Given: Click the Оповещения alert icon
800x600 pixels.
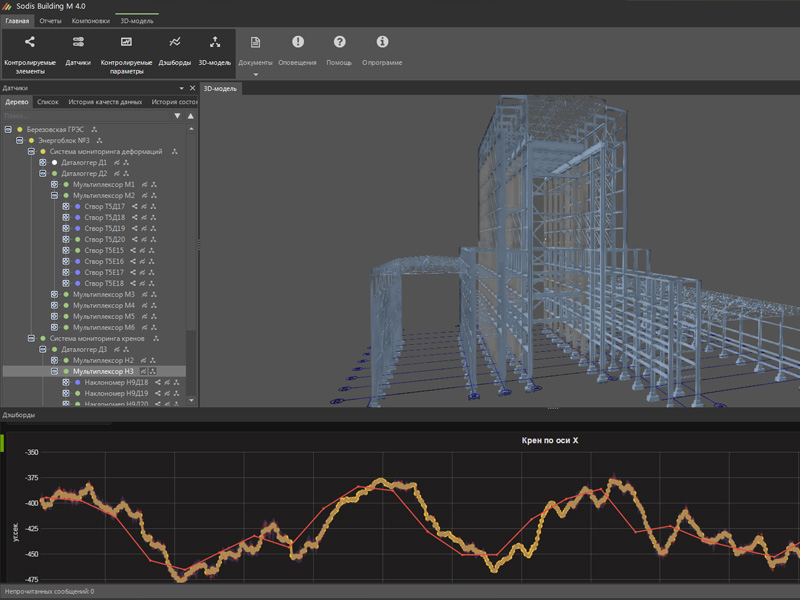Looking at the screenshot, I should (298, 42).
